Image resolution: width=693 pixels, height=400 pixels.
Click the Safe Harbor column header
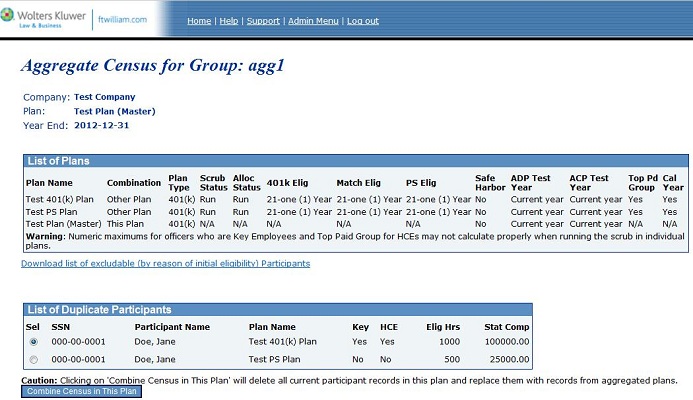coord(490,183)
